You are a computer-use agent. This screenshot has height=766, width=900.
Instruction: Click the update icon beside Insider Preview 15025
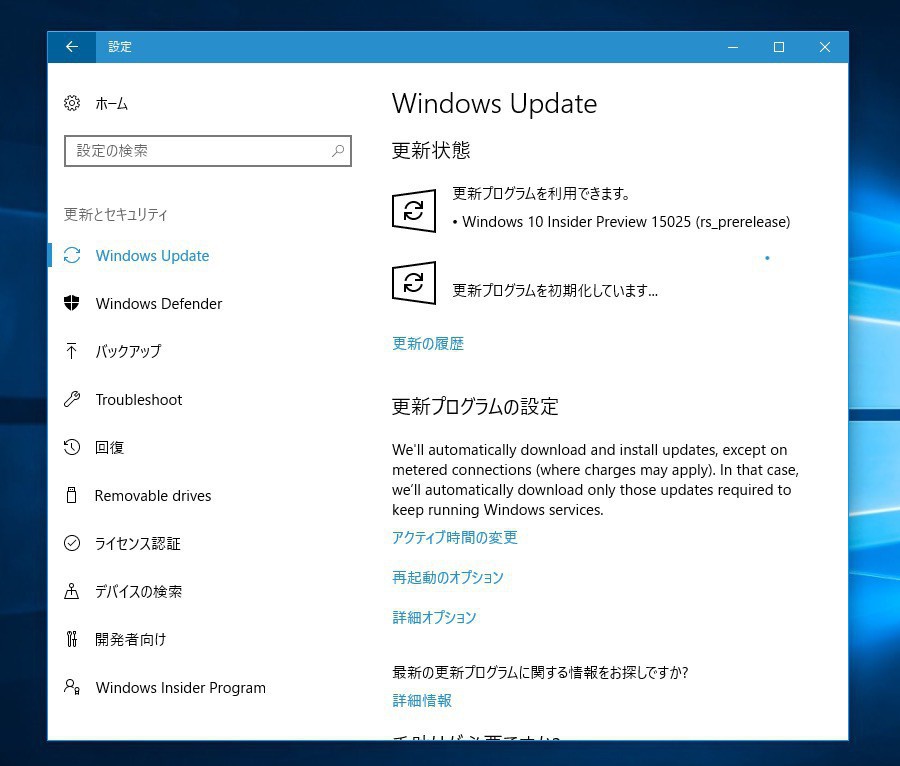click(x=414, y=211)
